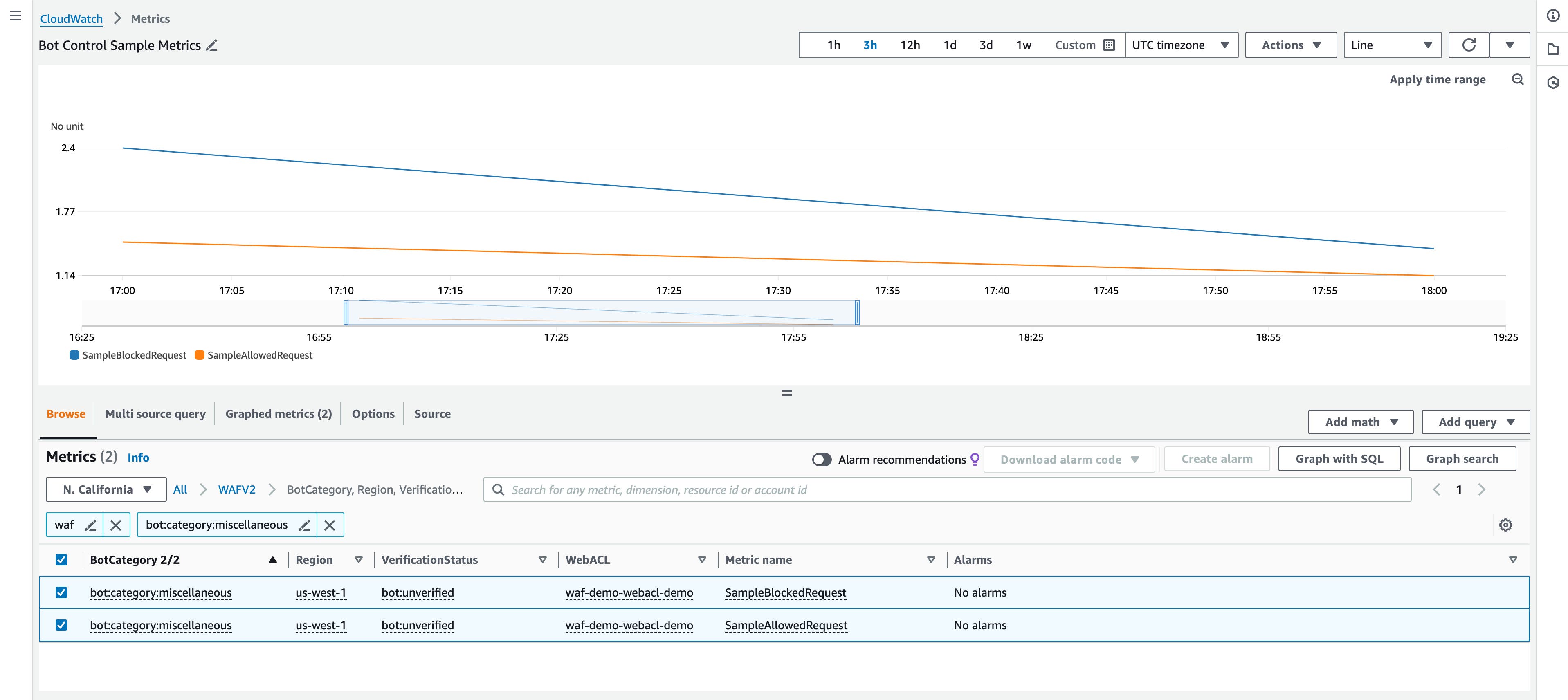Uncheck the SampleBlockedRequest metric row checkbox
Viewport: 1568px width, 700px height.
tap(61, 592)
